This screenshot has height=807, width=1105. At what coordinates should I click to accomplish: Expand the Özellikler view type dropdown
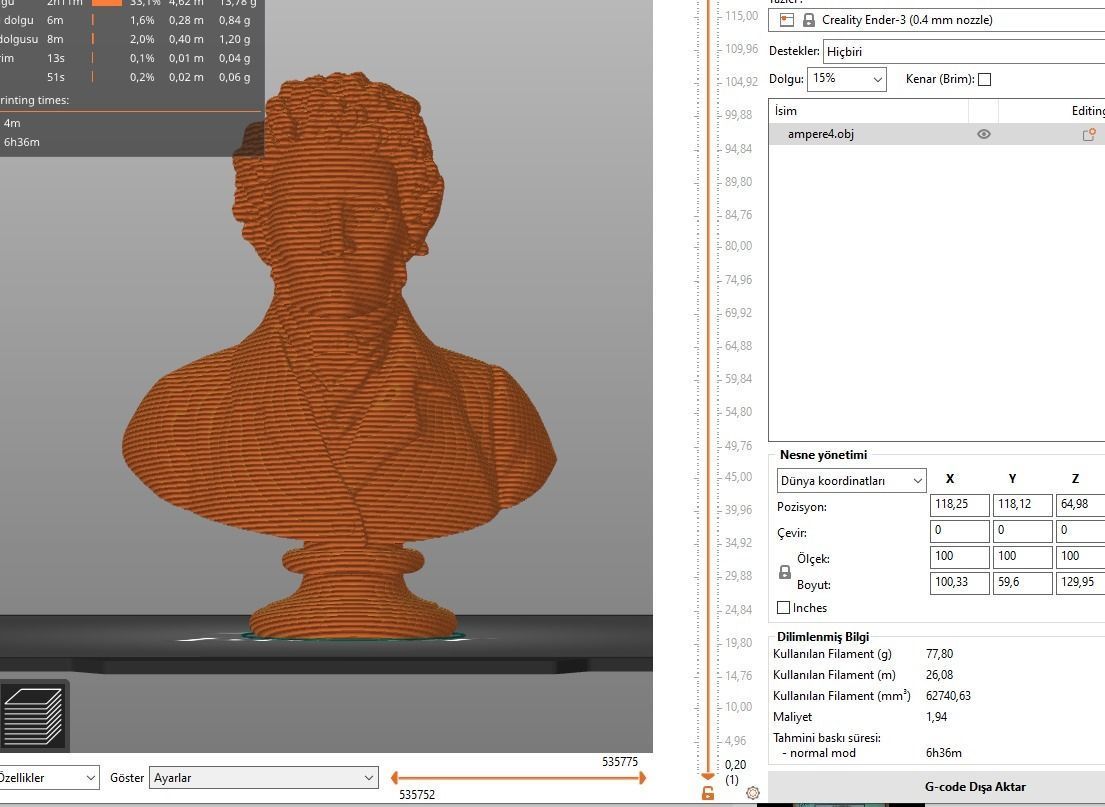(x=48, y=777)
